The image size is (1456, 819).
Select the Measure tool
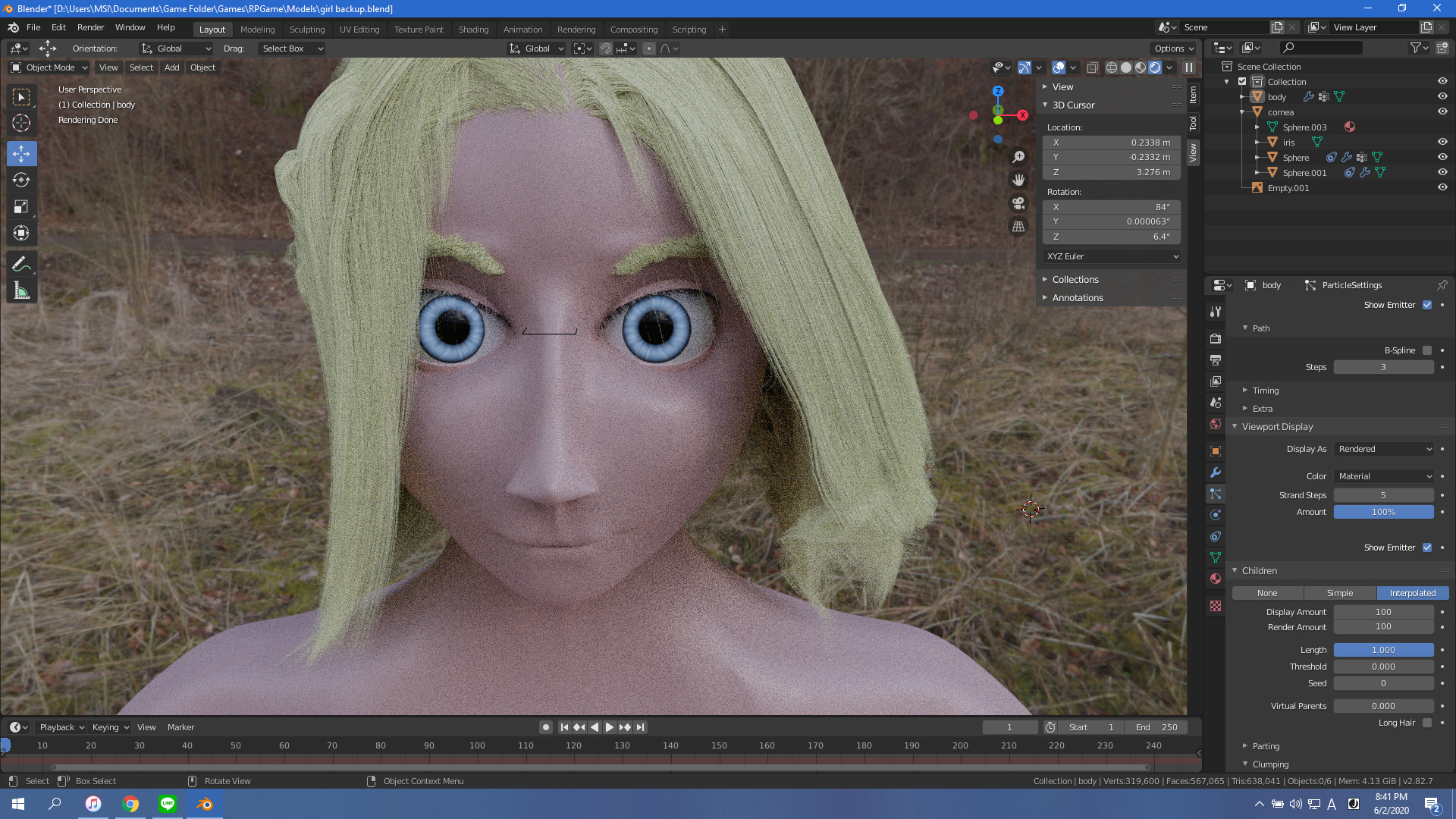coord(21,290)
